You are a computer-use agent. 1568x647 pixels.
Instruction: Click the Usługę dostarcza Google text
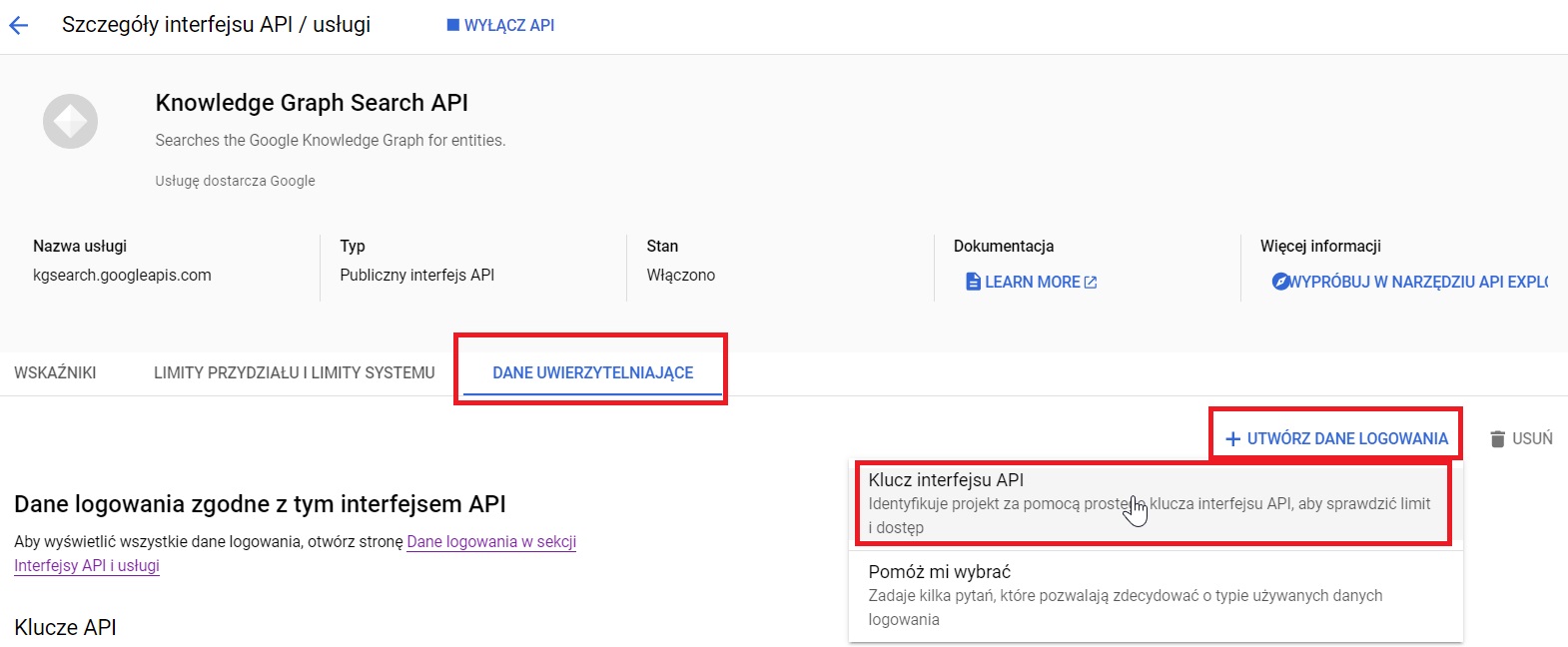[235, 181]
